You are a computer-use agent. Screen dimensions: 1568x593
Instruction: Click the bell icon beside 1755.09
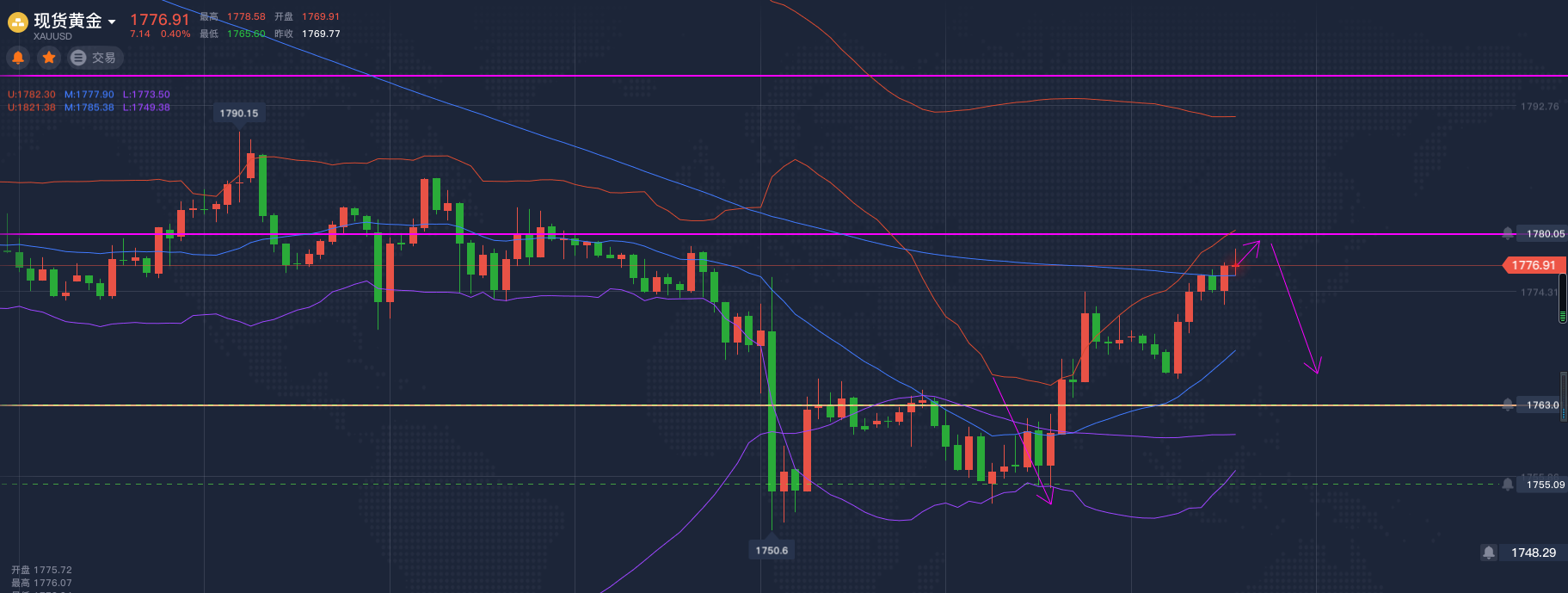pos(1508,485)
